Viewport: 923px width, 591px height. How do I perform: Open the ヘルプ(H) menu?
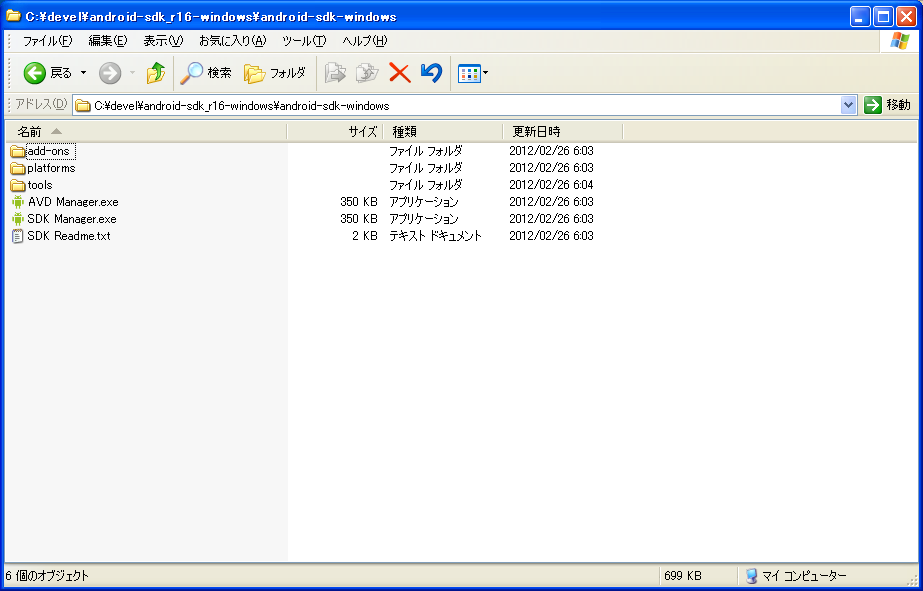365,41
